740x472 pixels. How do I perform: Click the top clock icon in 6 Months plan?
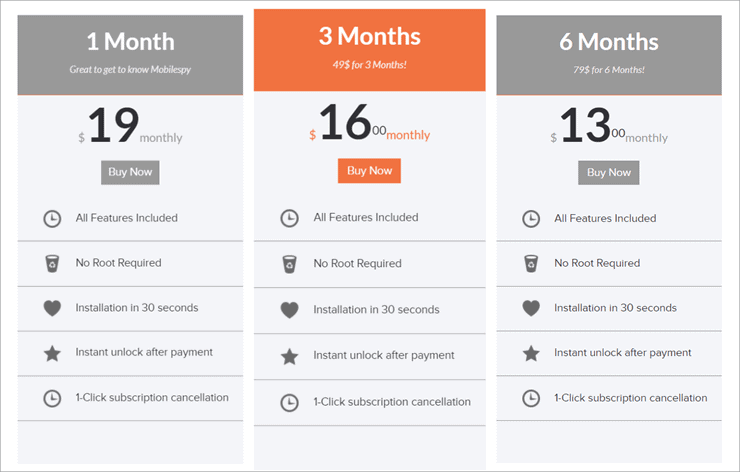click(x=531, y=218)
